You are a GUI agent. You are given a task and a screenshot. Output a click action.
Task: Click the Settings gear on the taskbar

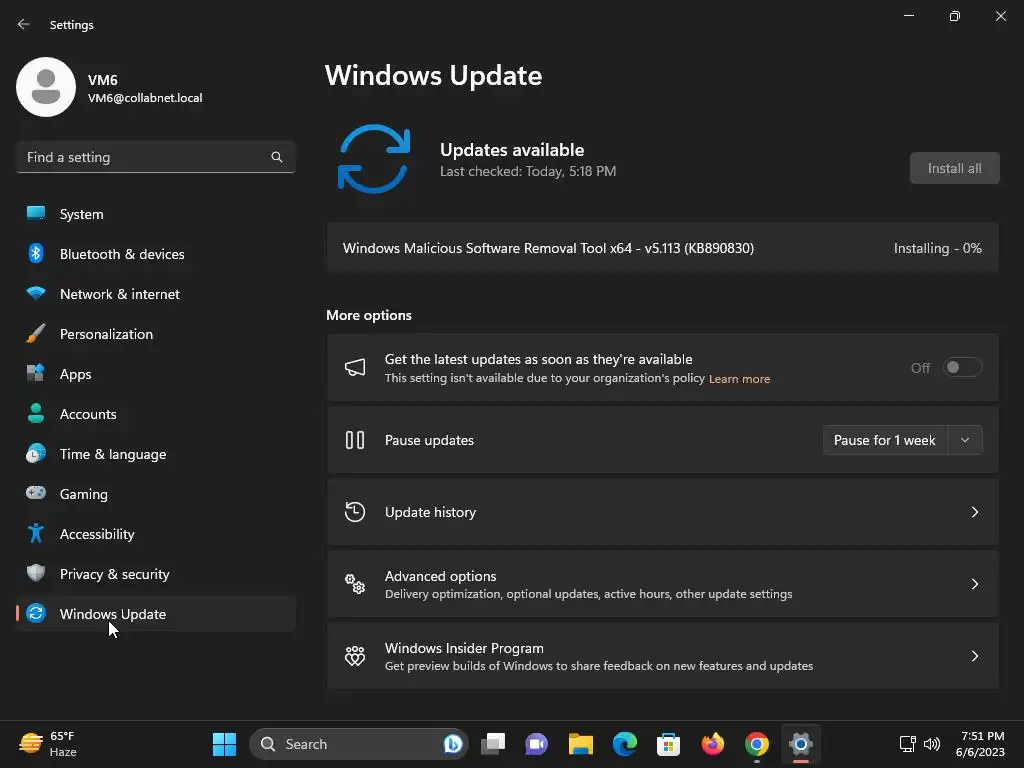pos(801,744)
